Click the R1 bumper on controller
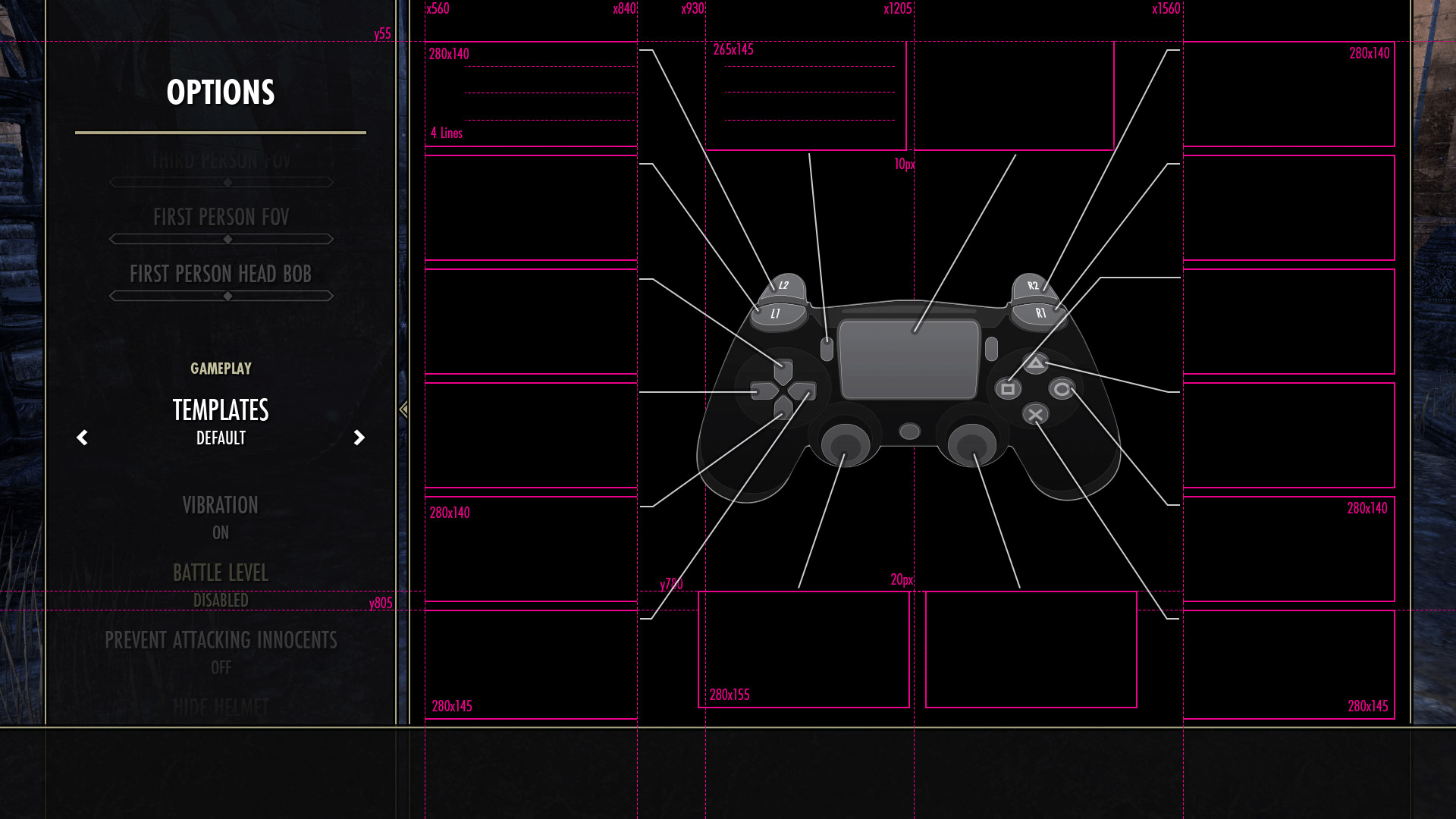Screen dimensions: 1456x819 tap(1040, 313)
